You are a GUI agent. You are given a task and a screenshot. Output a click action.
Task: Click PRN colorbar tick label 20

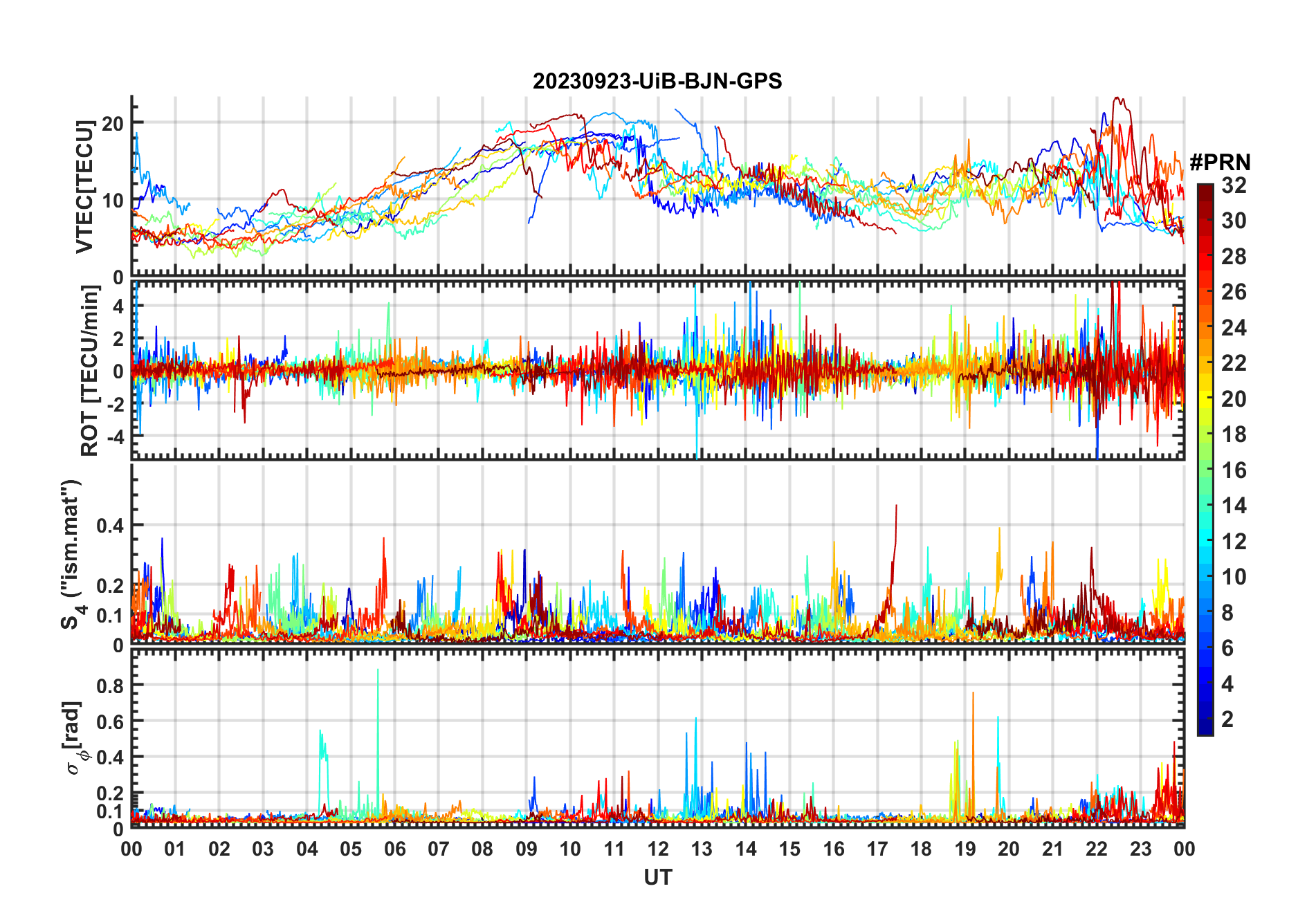1234,399
